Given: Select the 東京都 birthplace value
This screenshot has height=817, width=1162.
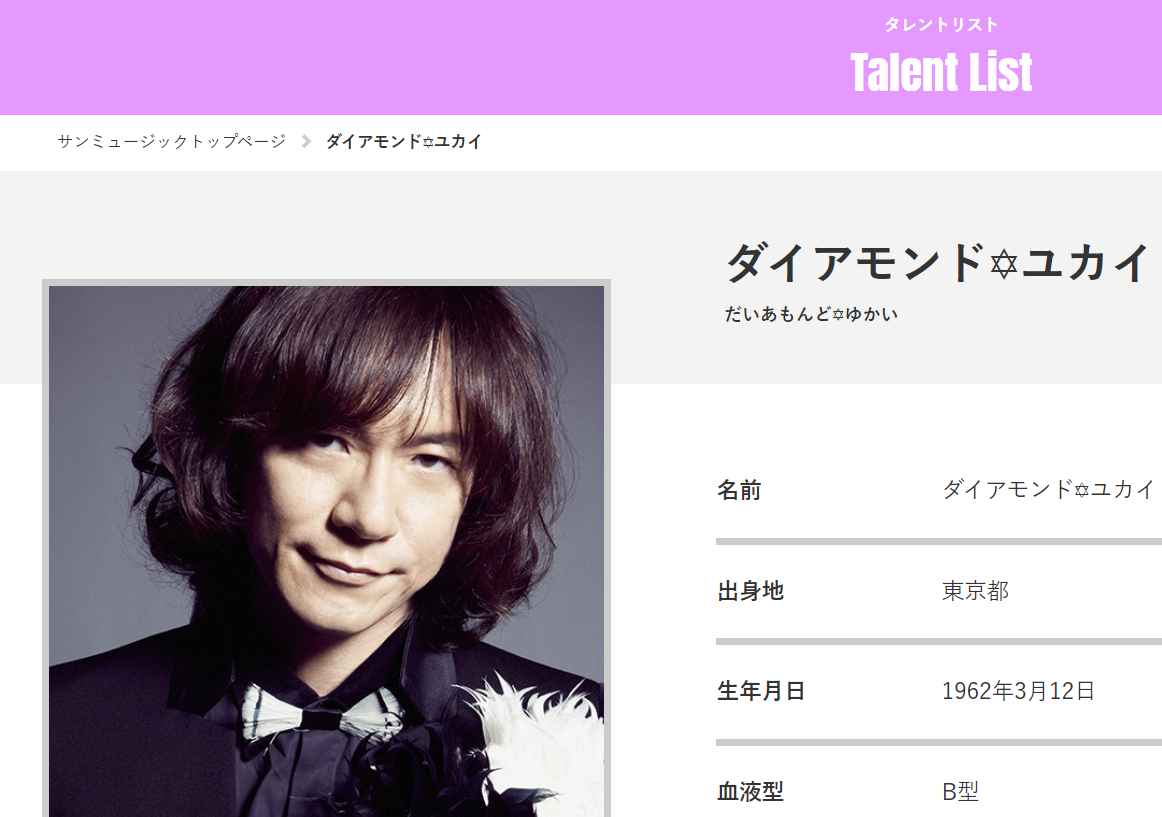Looking at the screenshot, I should (x=975, y=591).
